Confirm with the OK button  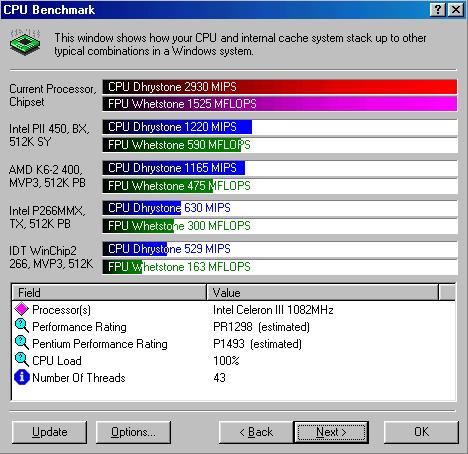click(421, 432)
